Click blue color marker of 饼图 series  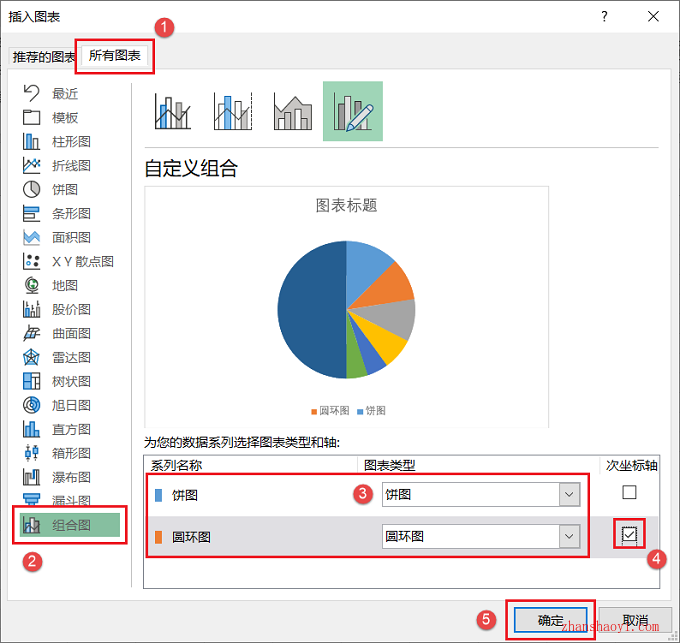[x=158, y=495]
